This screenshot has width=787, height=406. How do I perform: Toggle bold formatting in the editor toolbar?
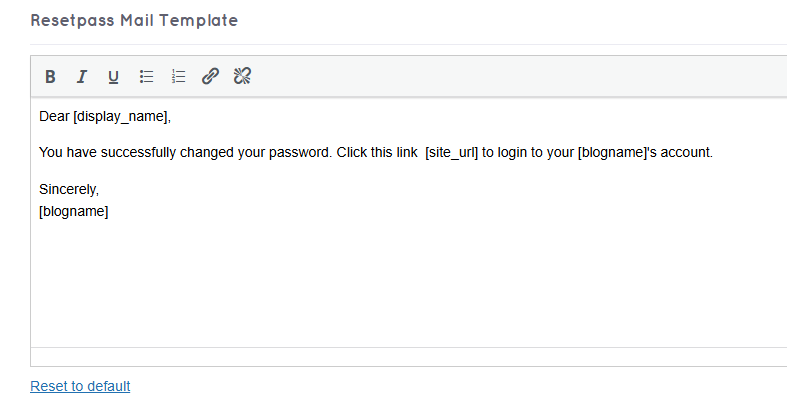(50, 77)
